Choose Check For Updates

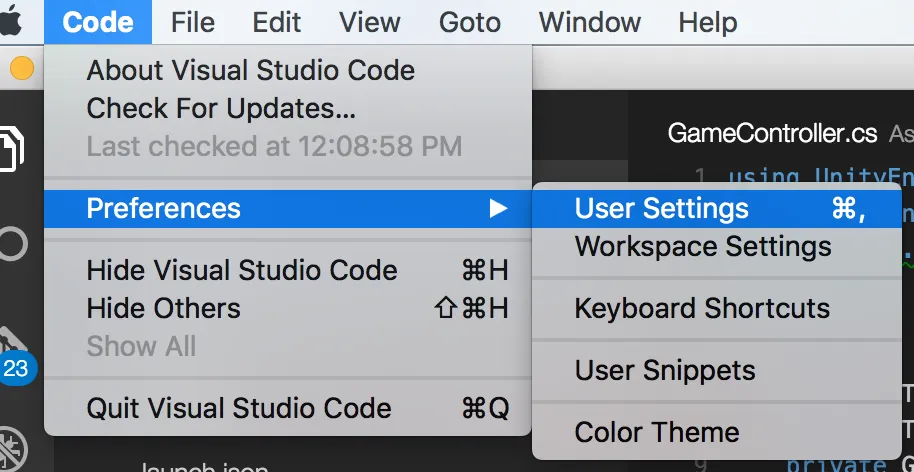[x=221, y=108]
